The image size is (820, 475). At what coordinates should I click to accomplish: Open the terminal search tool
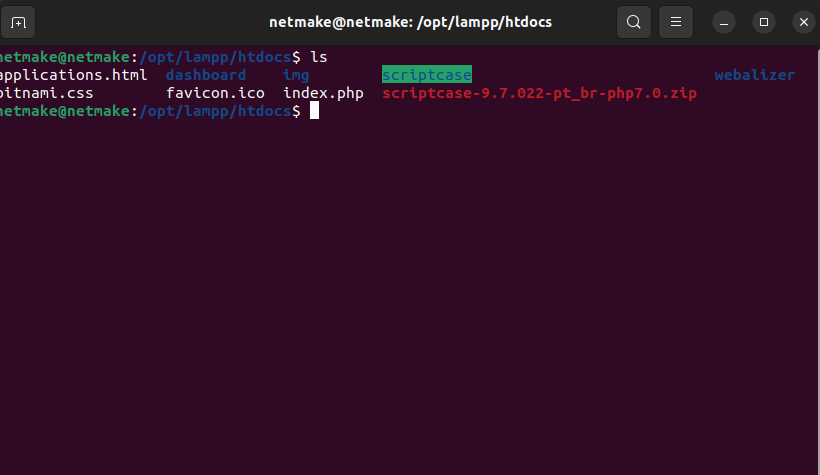pyautogui.click(x=634, y=22)
